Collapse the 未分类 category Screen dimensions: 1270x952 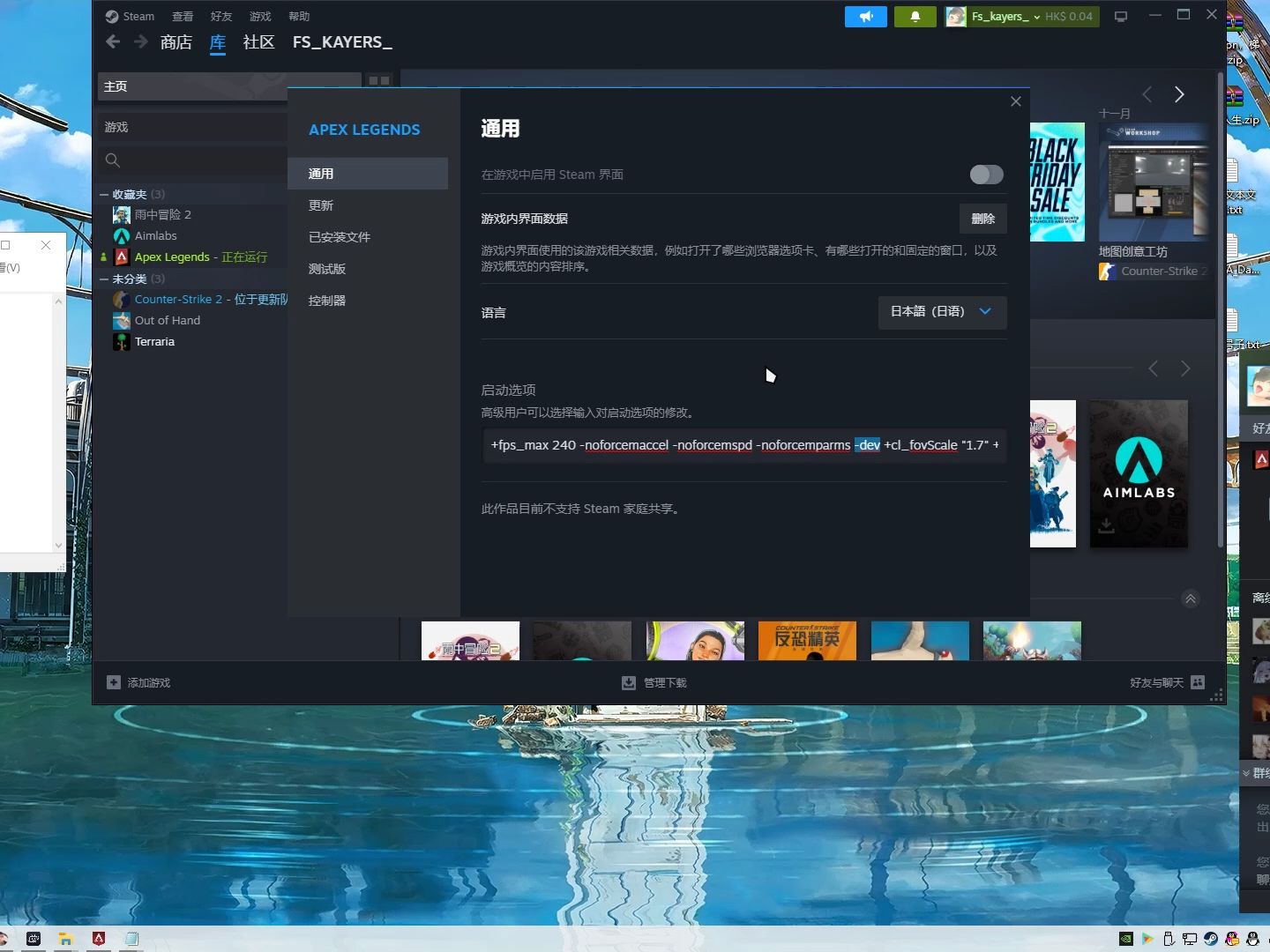click(104, 279)
